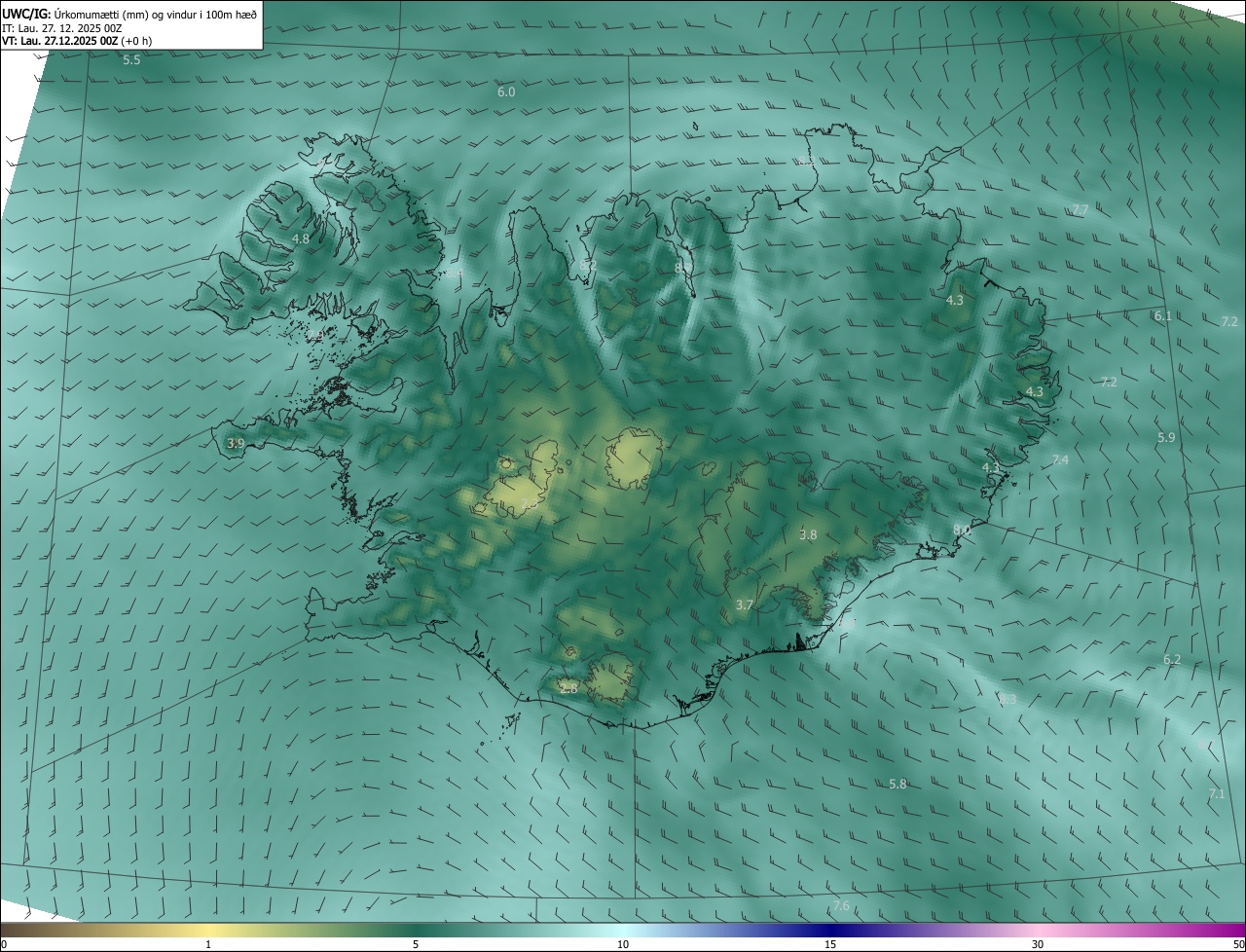Click the 15 tick on the color scale
This screenshot has height=952, width=1246.
(830, 944)
